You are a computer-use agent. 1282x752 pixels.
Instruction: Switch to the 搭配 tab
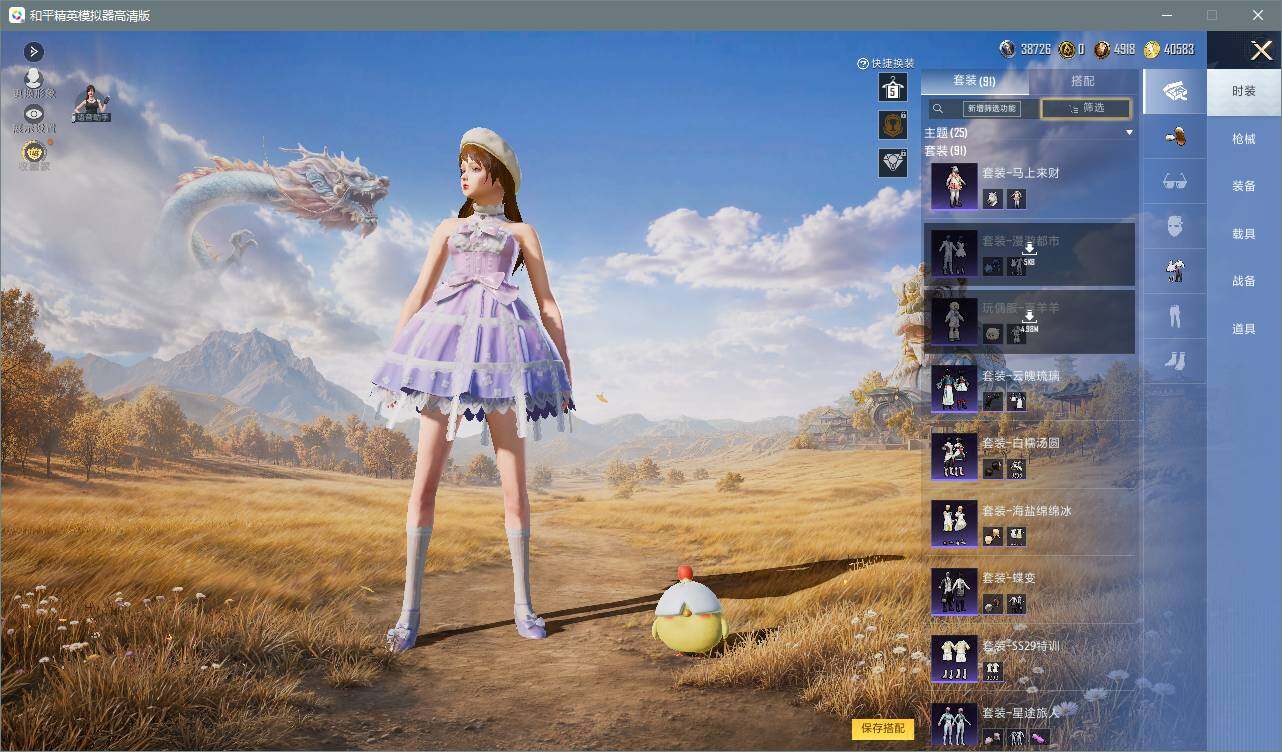tap(1083, 81)
